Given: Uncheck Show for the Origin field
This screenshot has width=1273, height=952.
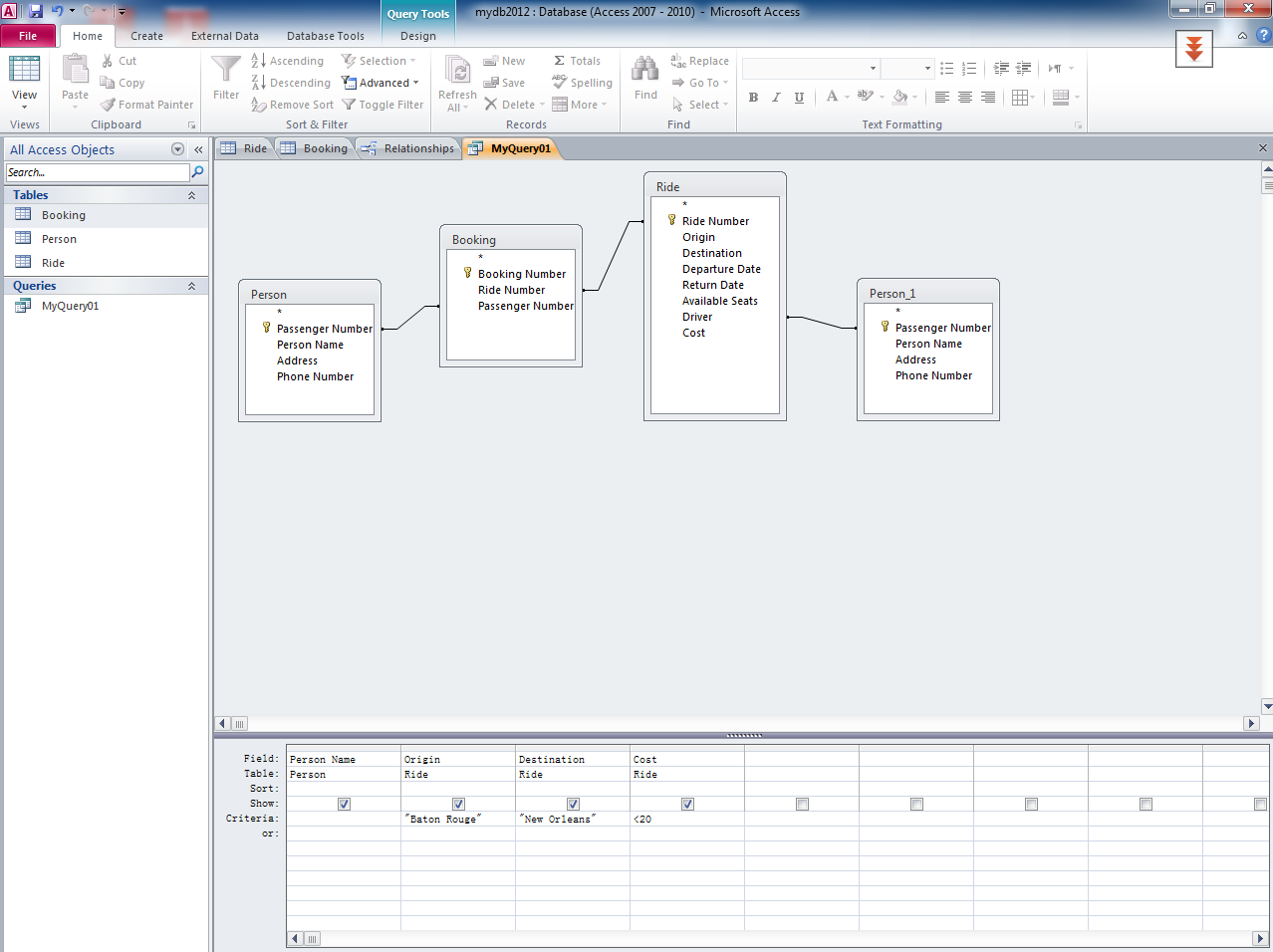Looking at the screenshot, I should (x=458, y=804).
